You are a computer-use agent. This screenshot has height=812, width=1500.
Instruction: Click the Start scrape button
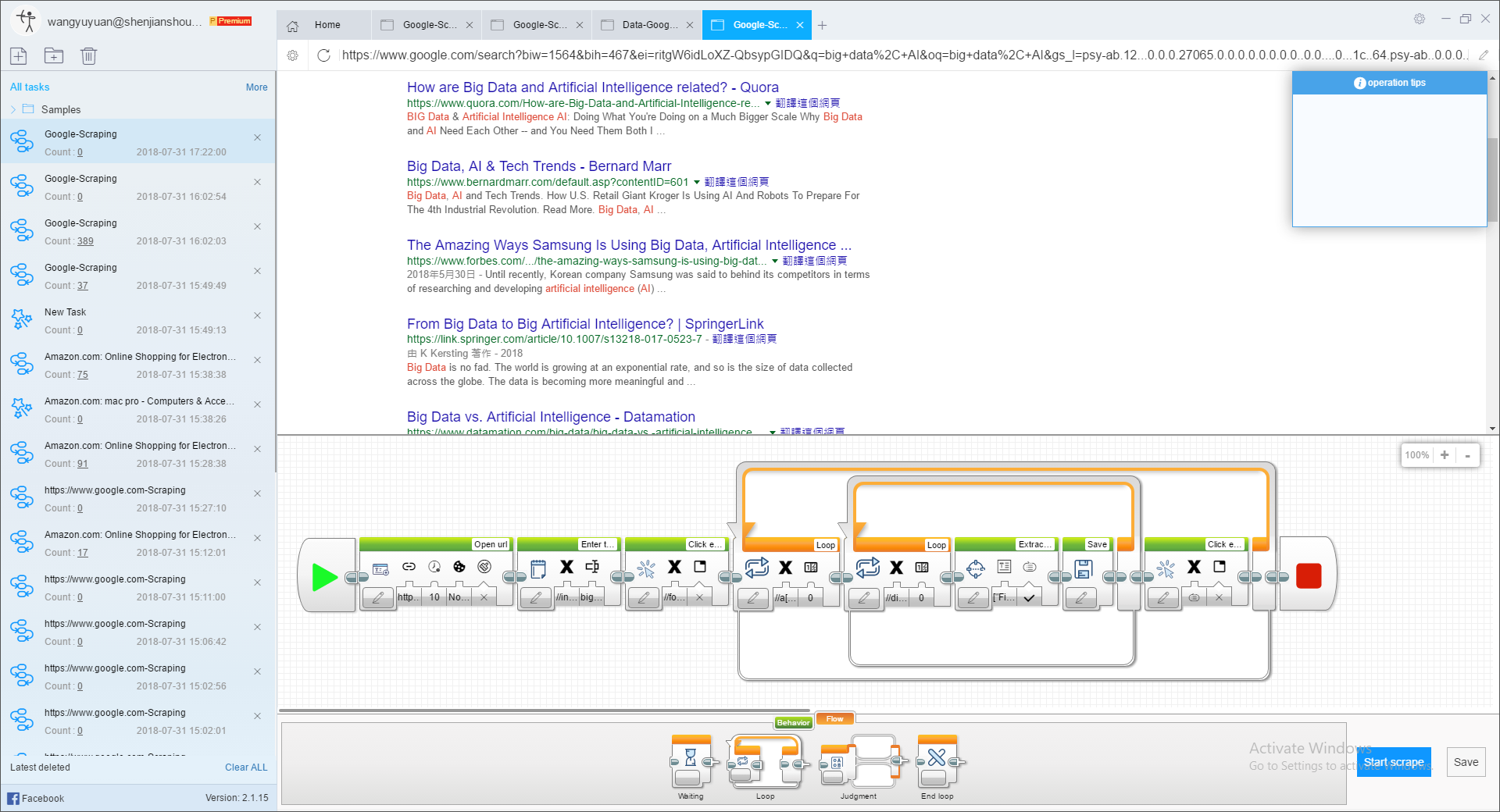point(1394,762)
